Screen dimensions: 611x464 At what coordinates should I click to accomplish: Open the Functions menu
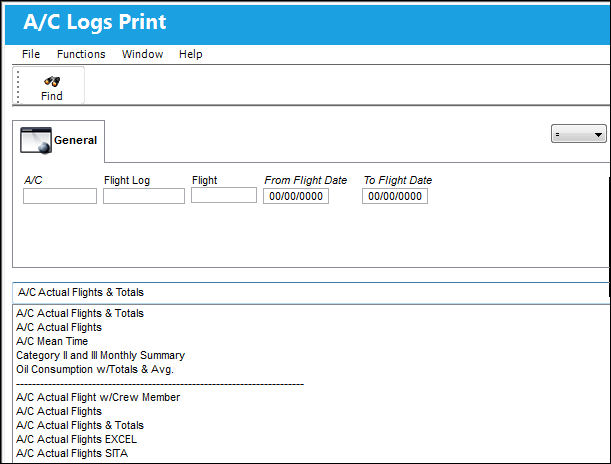click(x=81, y=54)
